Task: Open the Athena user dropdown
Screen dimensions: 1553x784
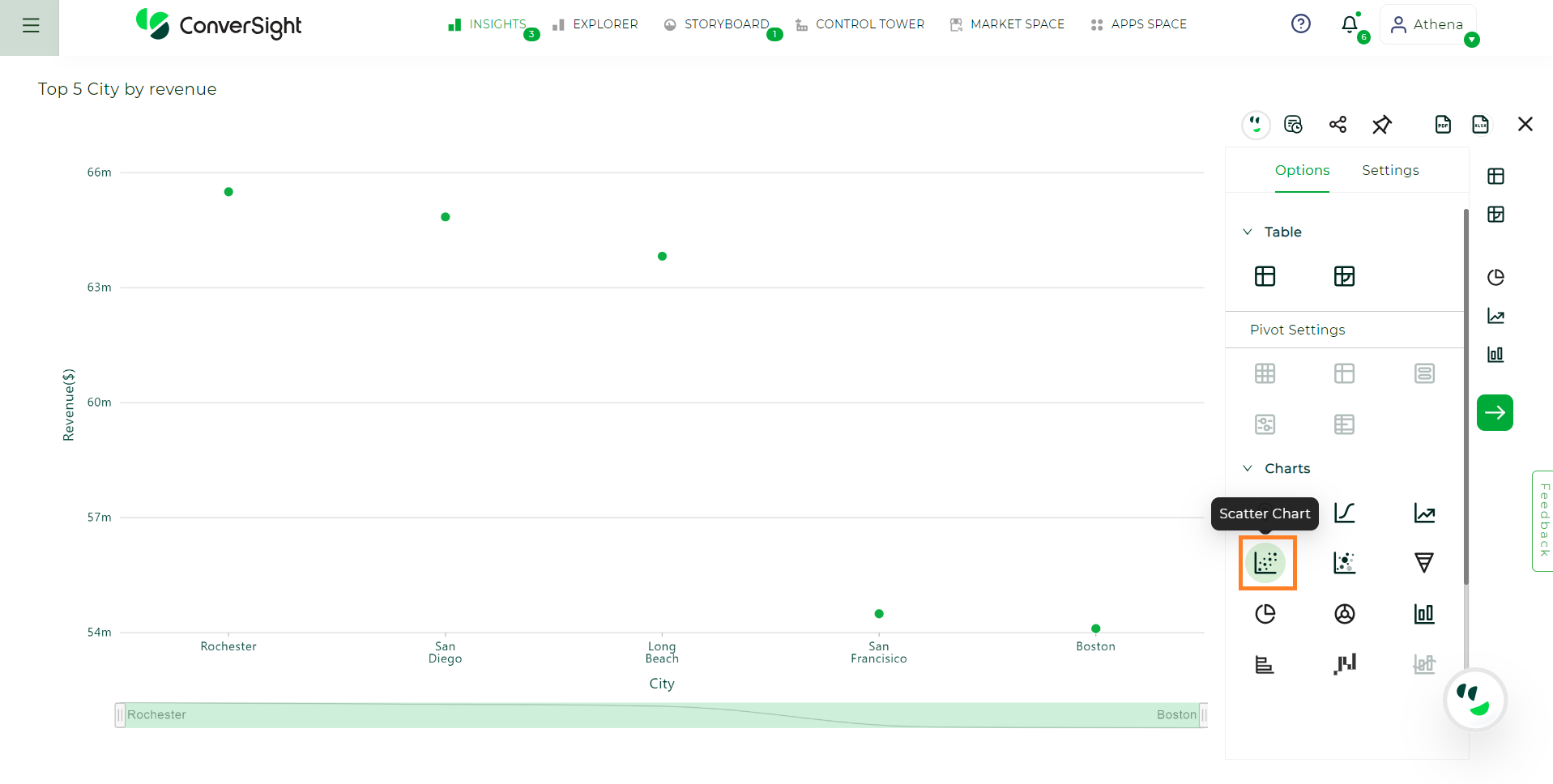Action: [x=1427, y=25]
